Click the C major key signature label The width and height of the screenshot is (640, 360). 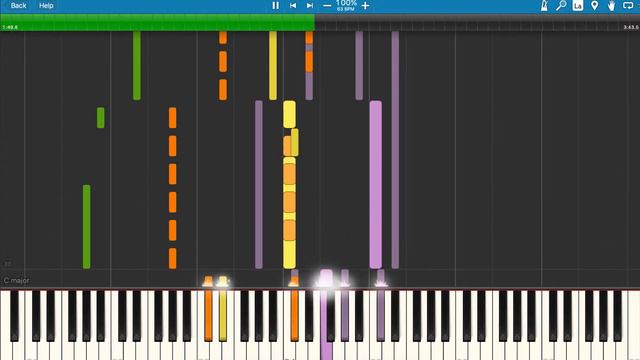16,280
